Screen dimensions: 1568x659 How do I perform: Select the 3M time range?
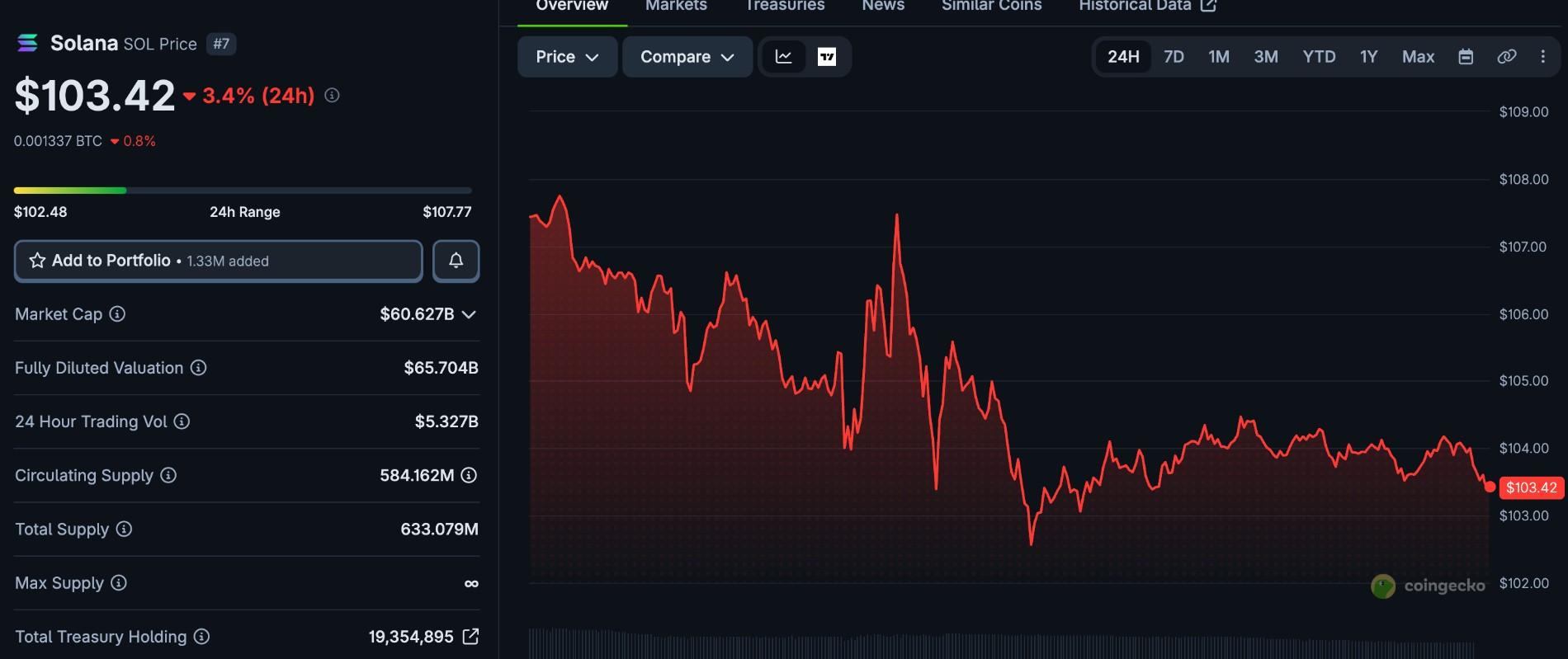point(1266,57)
